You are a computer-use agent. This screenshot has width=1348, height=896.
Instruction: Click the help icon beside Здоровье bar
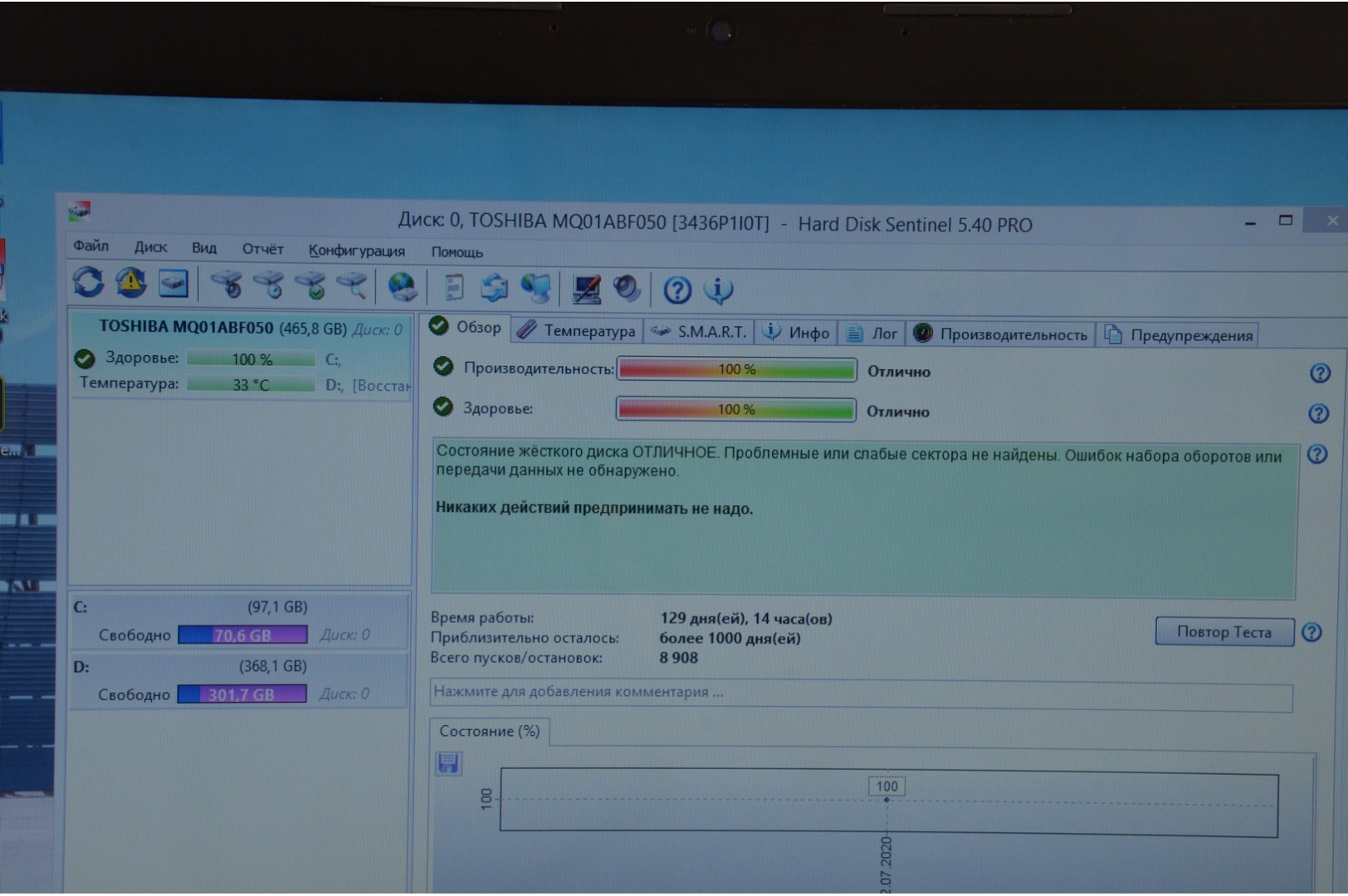tap(1319, 413)
